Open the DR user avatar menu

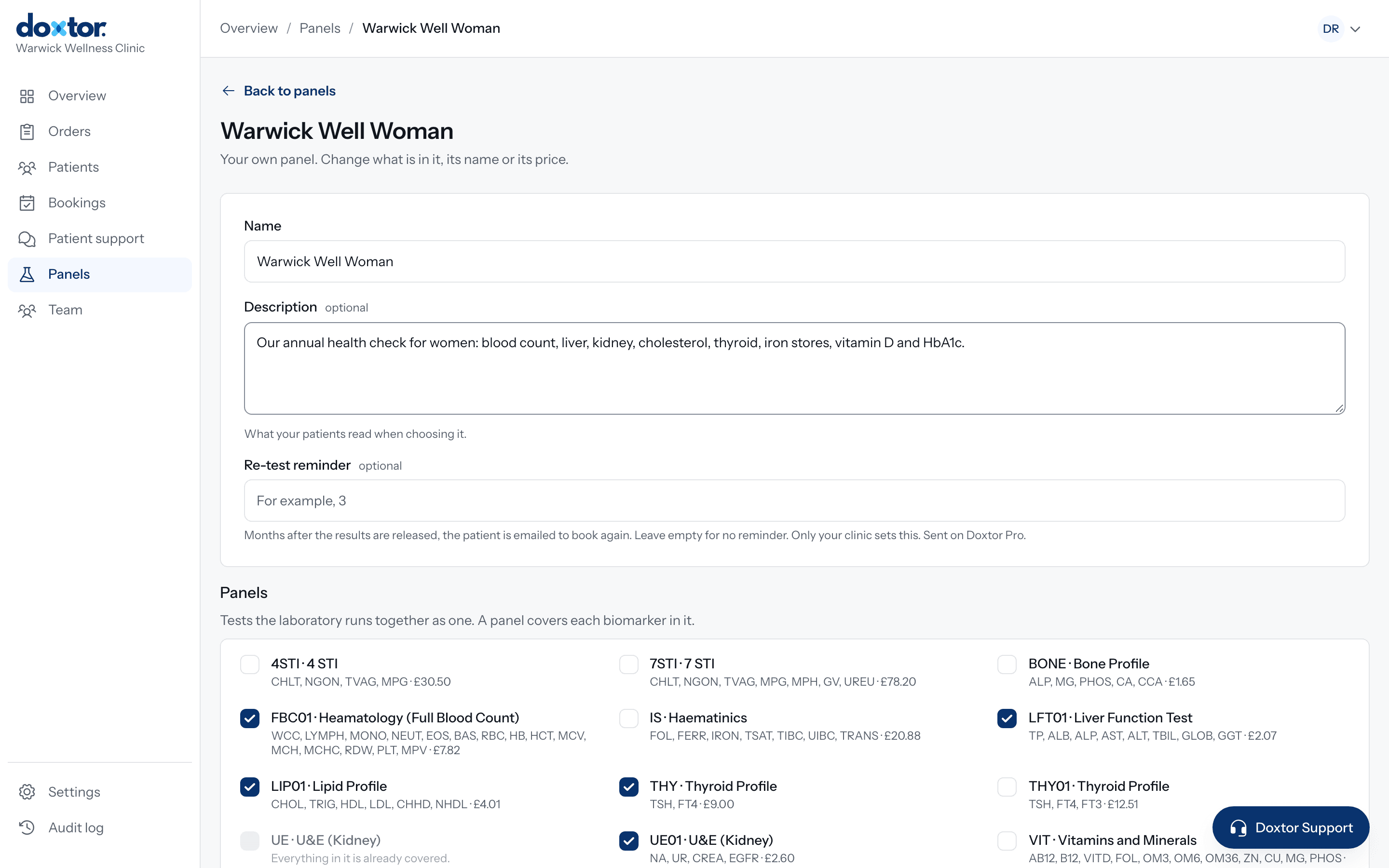[x=1331, y=29]
